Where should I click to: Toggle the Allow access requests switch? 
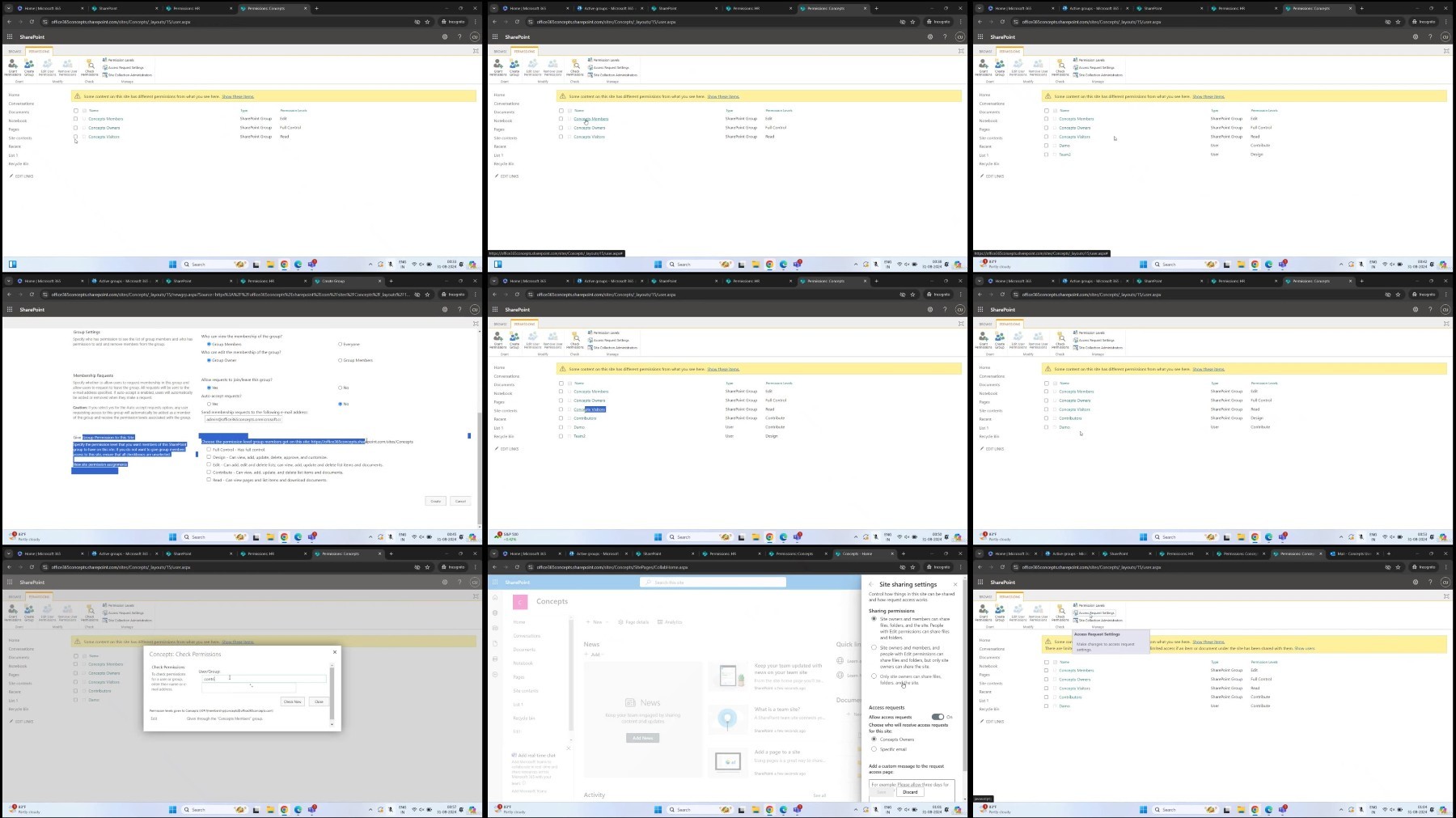tap(938, 717)
